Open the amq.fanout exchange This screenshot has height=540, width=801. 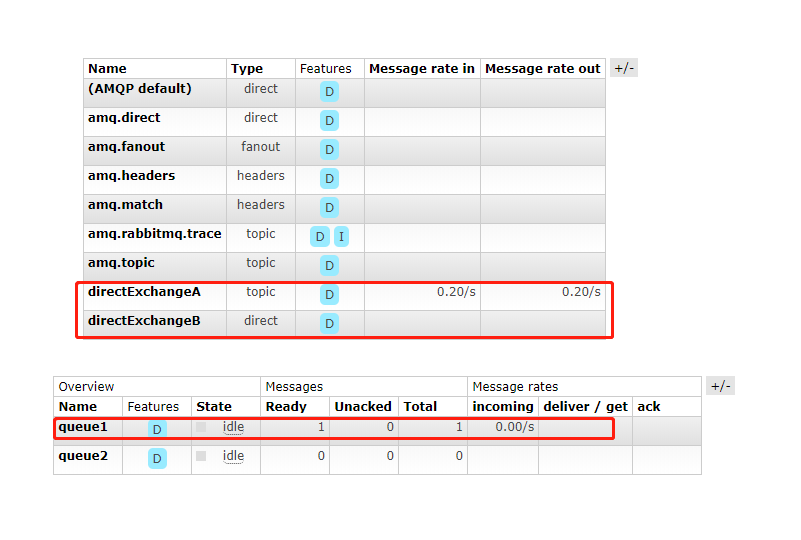126,147
